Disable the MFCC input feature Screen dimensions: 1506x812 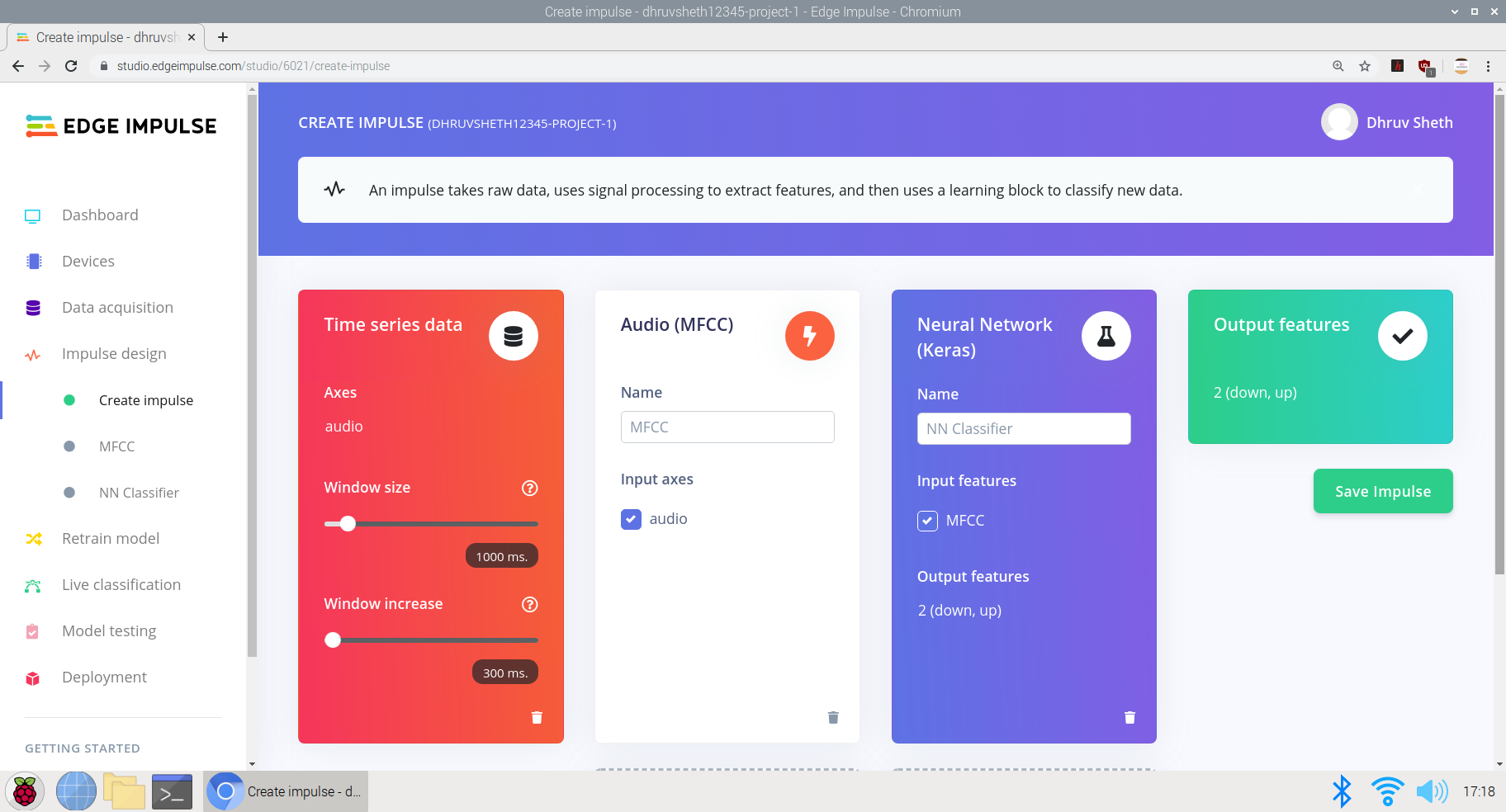[927, 521]
